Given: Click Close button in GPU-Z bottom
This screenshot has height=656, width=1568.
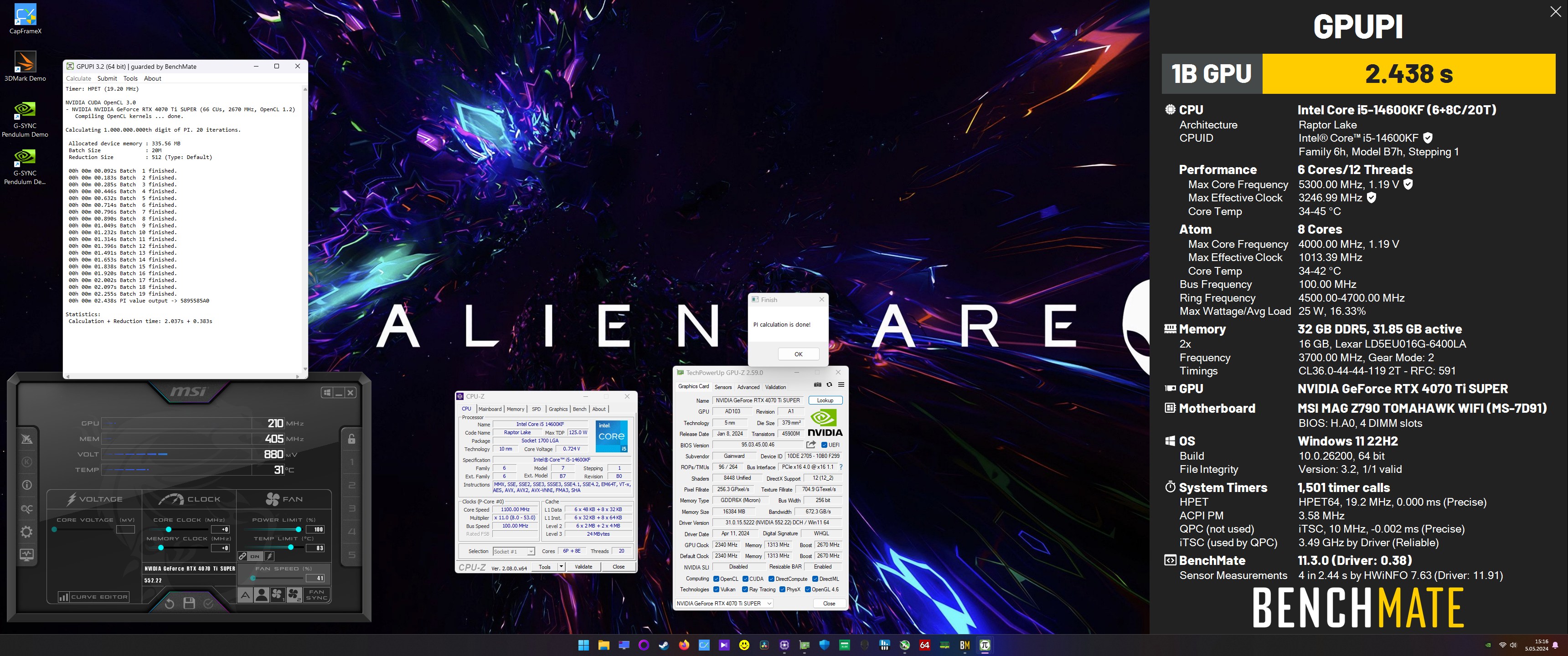Looking at the screenshot, I should pyautogui.click(x=829, y=604).
